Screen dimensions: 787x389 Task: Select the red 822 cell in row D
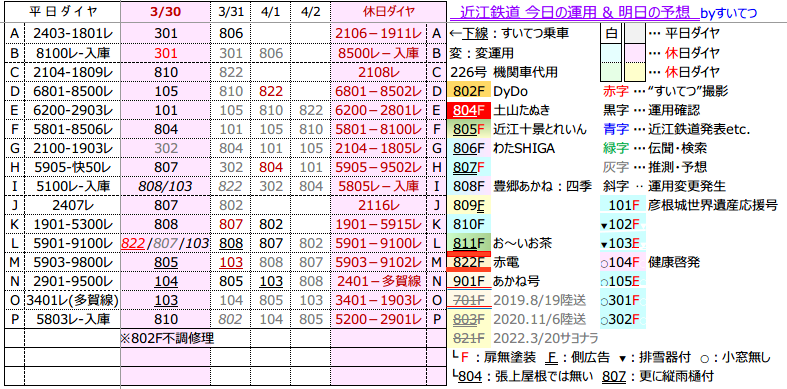[x=270, y=91]
